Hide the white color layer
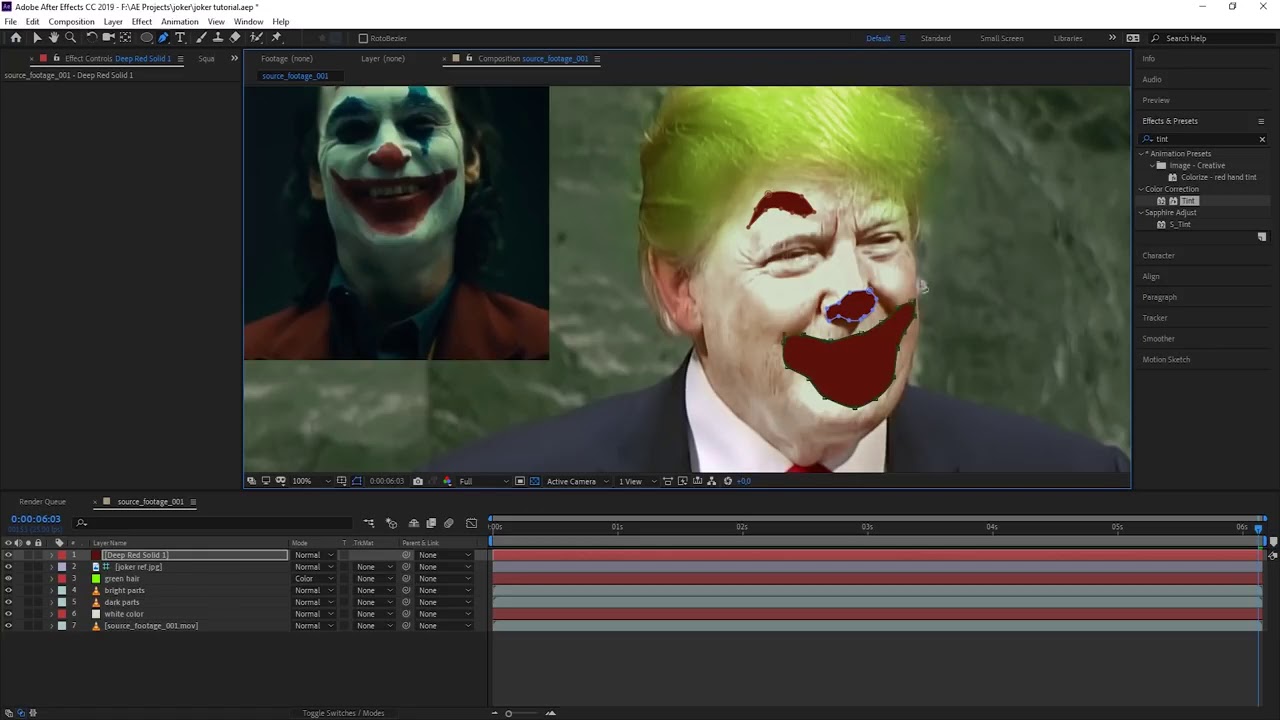The image size is (1280, 720). coord(8,614)
